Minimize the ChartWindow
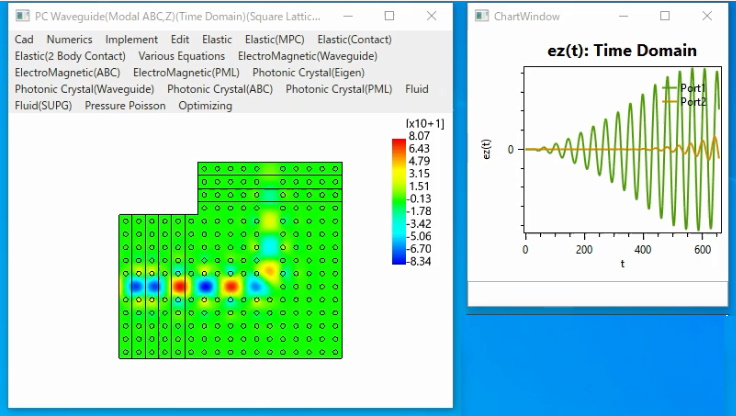Screen dimensions: 736x416 [623, 16]
